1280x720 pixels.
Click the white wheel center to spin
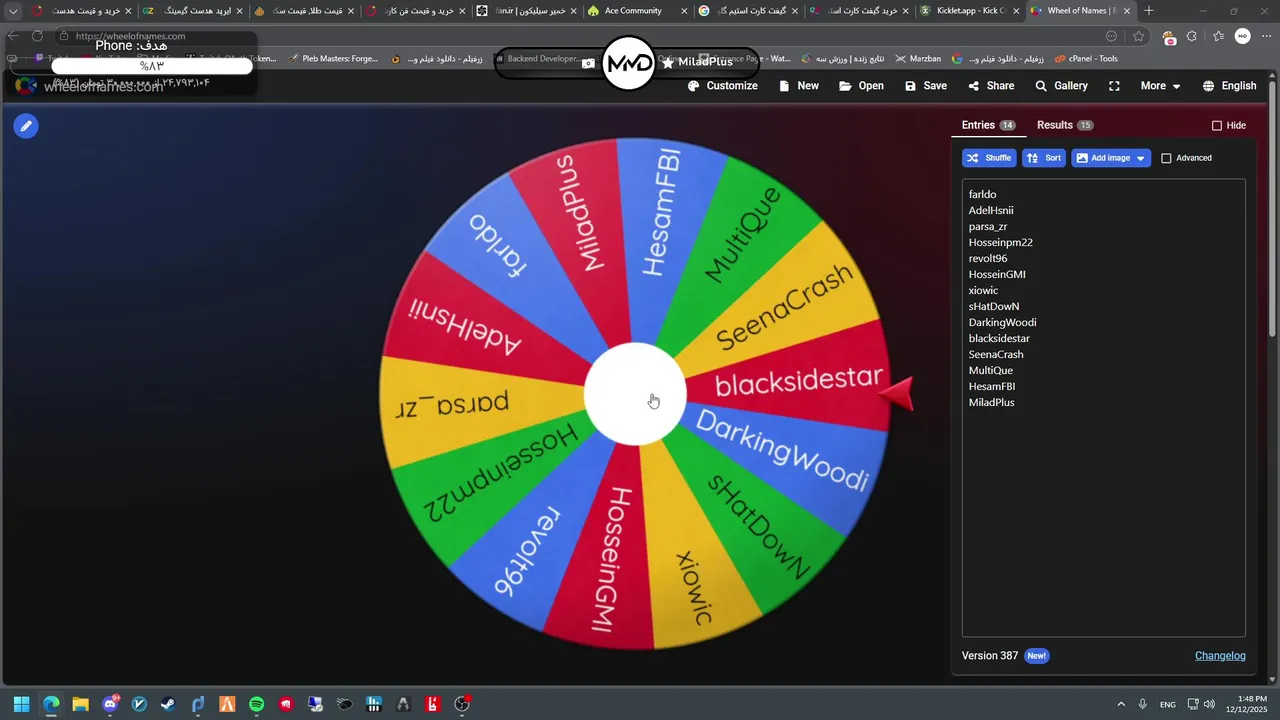[x=635, y=395]
